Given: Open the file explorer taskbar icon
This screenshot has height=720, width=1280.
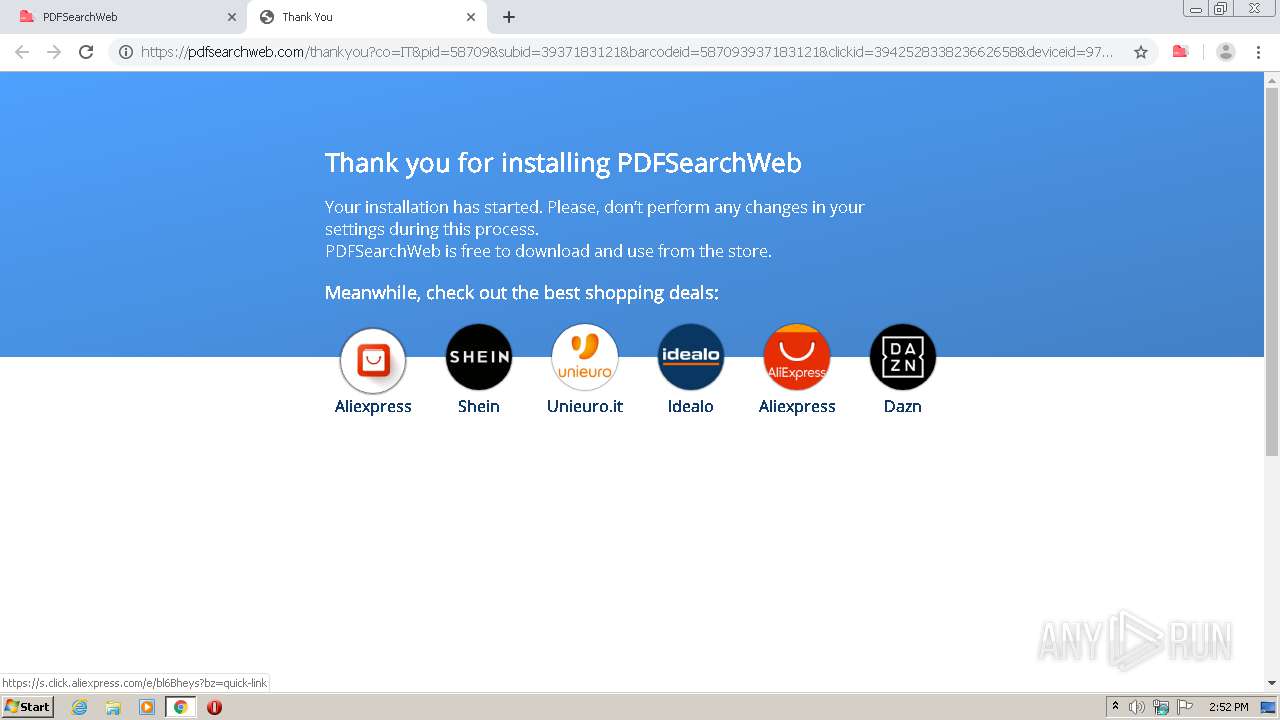Looking at the screenshot, I should tap(113, 707).
